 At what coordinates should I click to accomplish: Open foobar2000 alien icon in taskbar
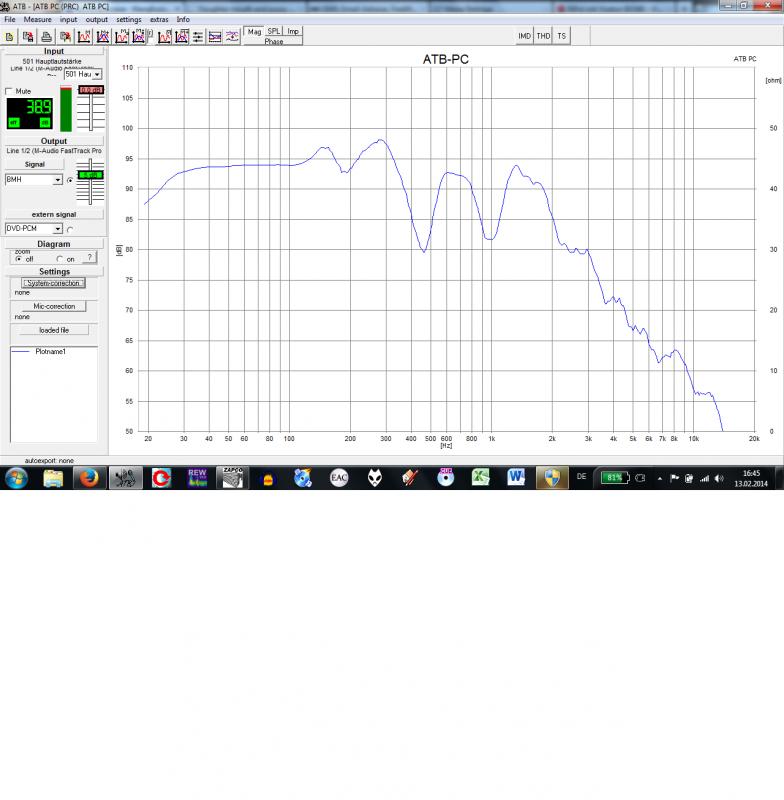[375, 478]
